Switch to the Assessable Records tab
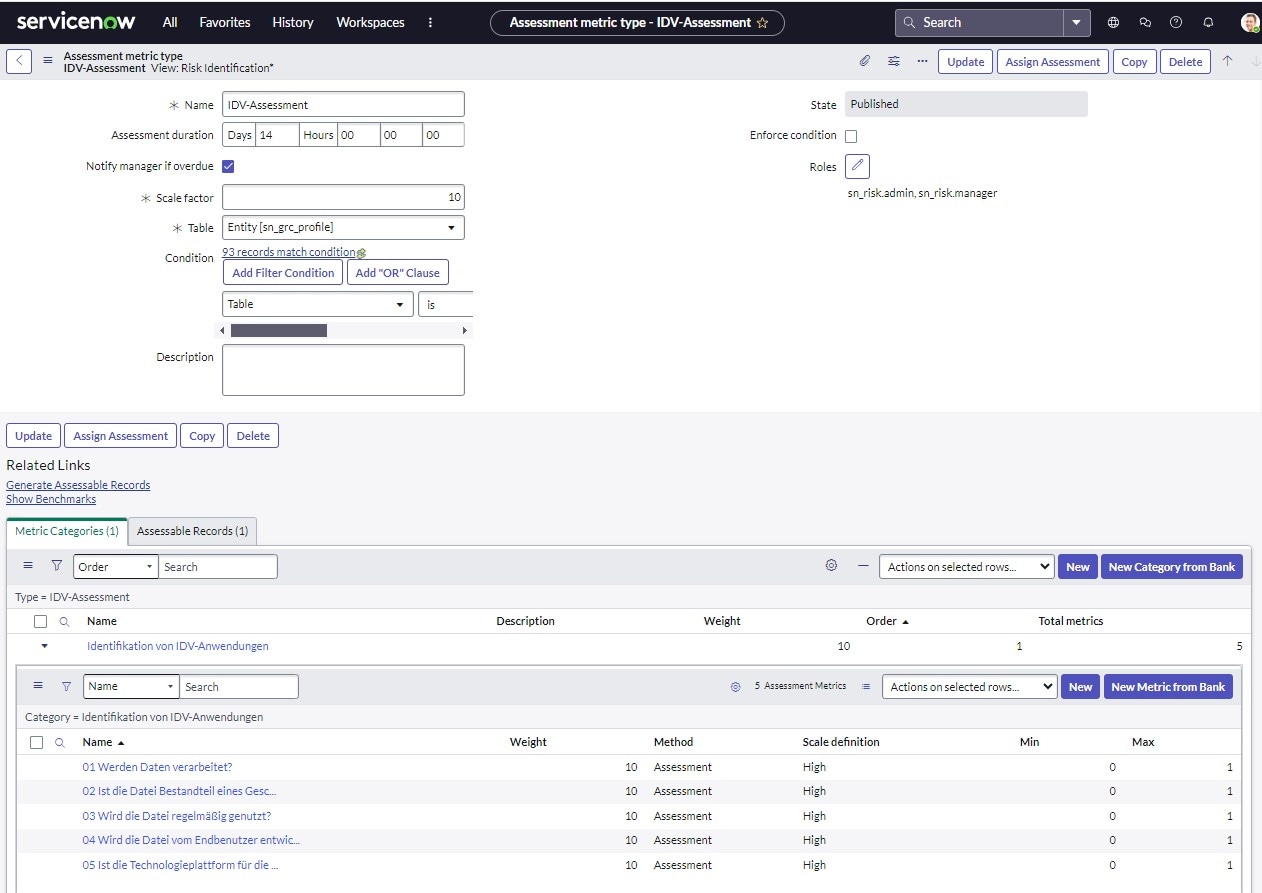The width and height of the screenshot is (1262, 893). coord(192,531)
